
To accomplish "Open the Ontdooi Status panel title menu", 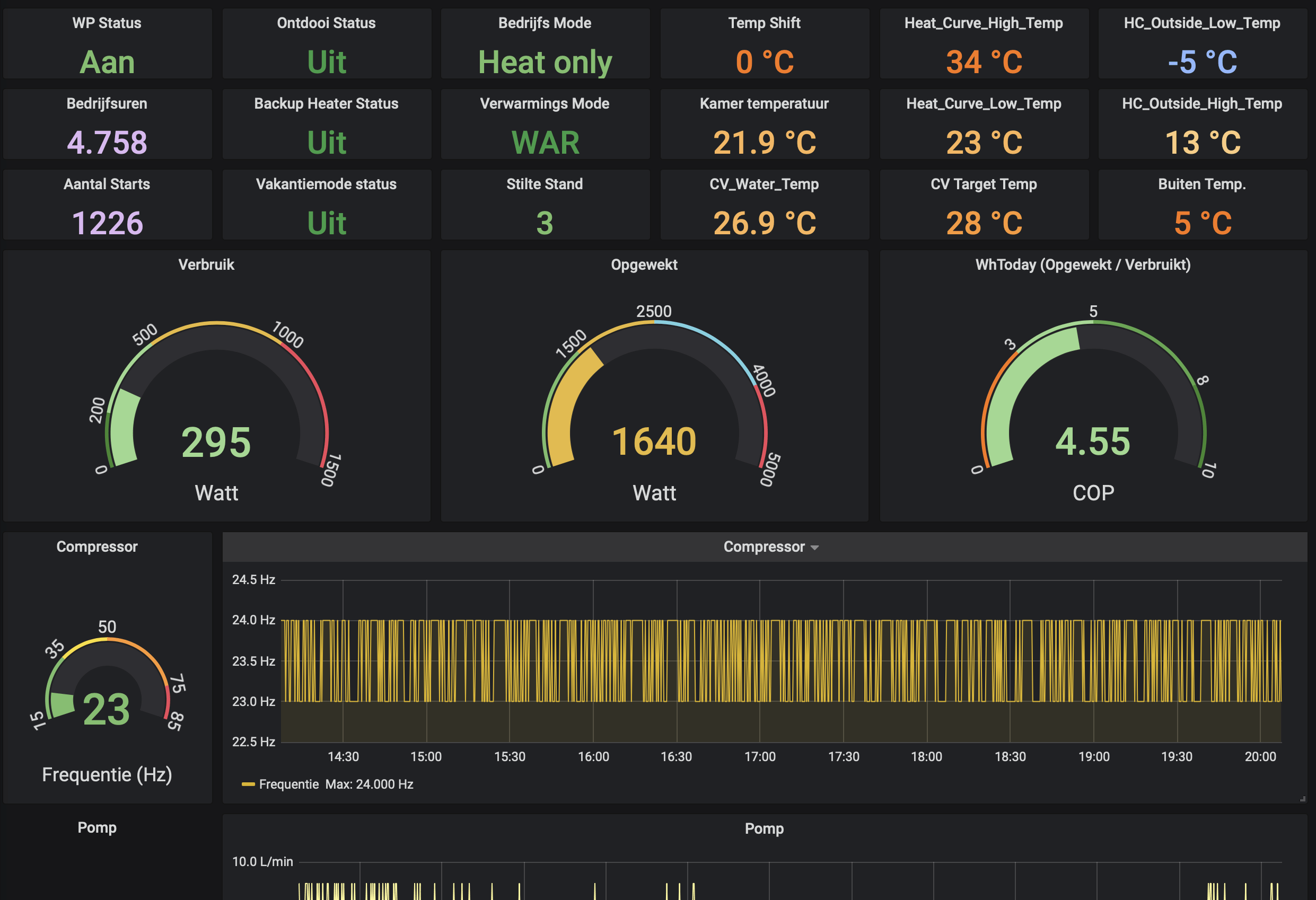I will coord(326,23).
